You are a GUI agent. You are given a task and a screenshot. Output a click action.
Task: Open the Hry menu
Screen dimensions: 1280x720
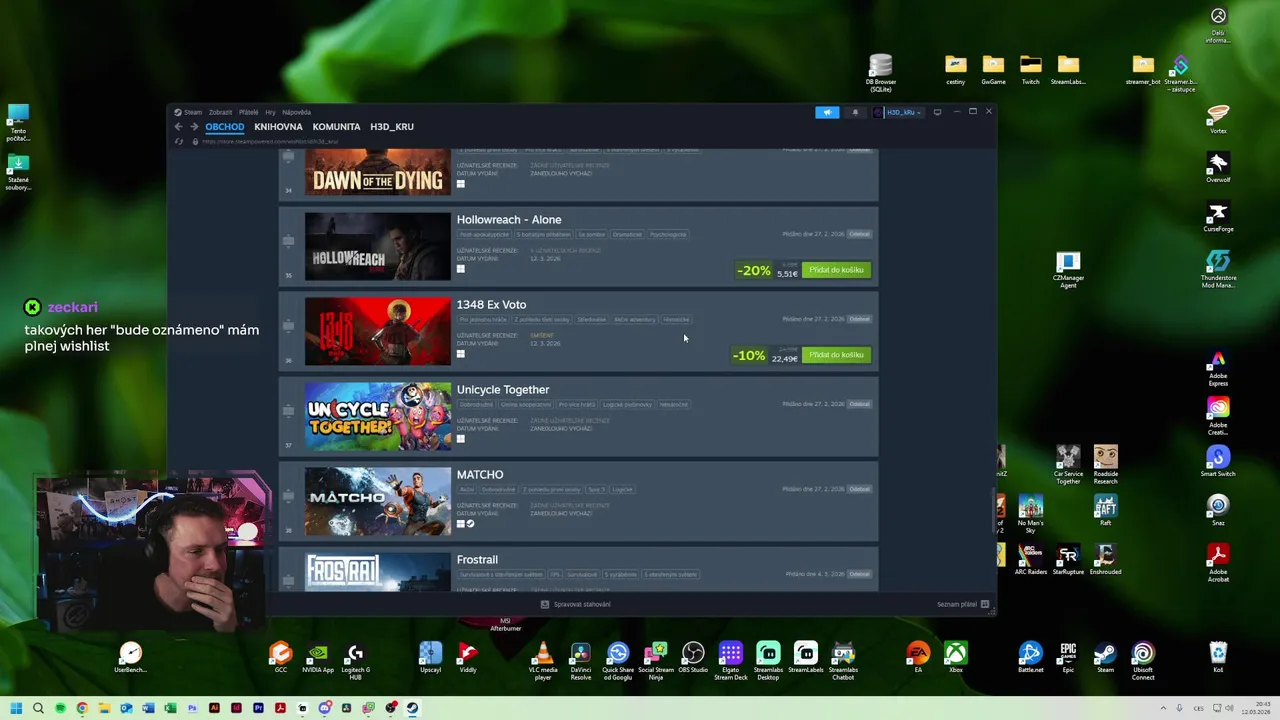(x=271, y=112)
